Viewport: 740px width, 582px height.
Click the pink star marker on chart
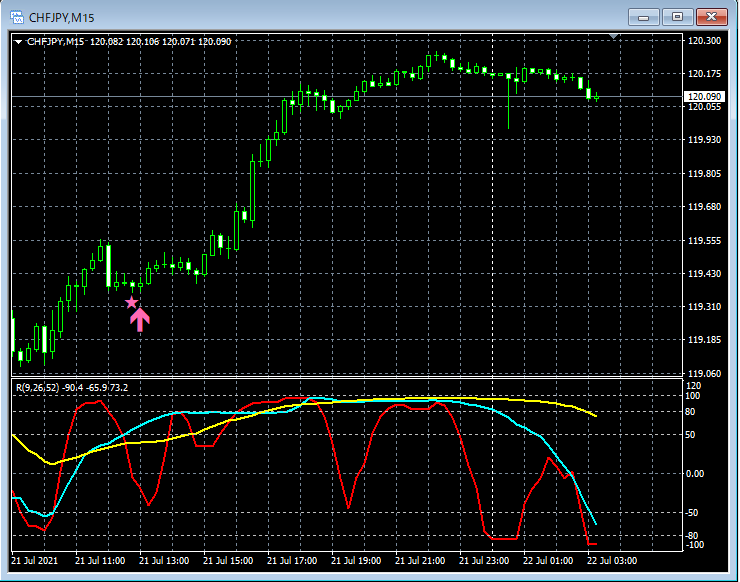(x=132, y=303)
